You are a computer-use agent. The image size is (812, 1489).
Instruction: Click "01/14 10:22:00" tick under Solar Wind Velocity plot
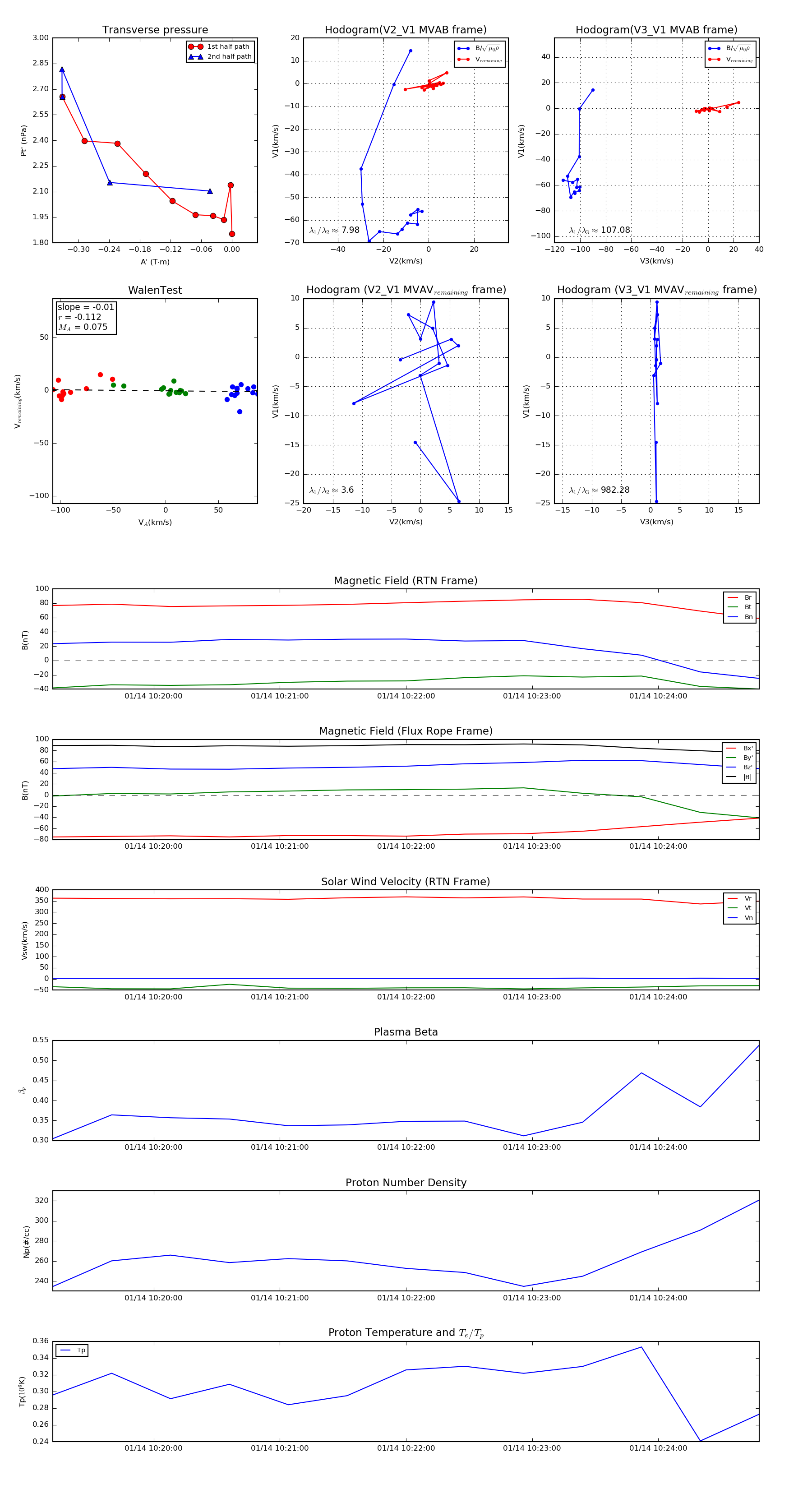coord(406,997)
